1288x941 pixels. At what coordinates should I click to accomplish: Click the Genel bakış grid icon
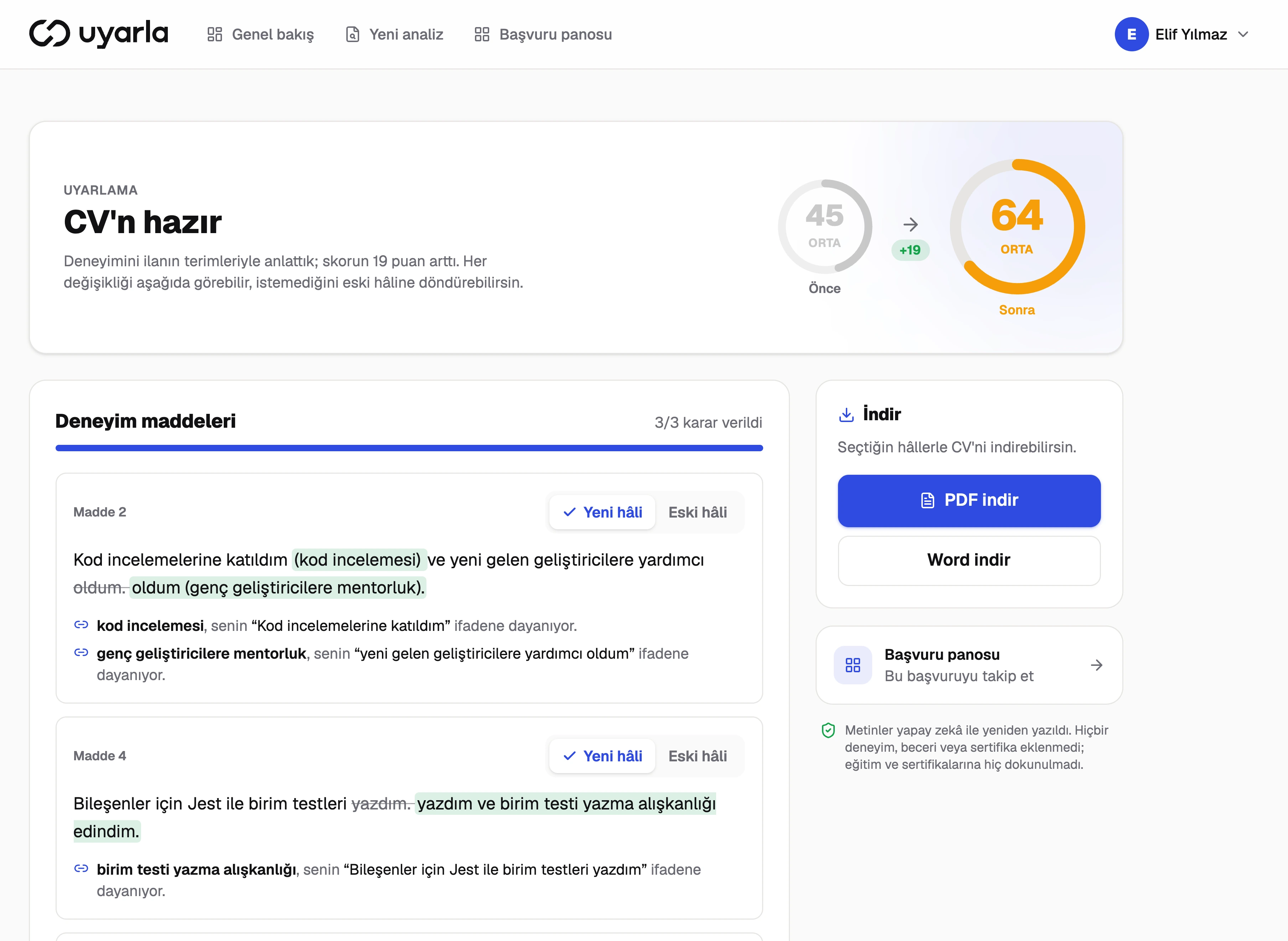214,34
